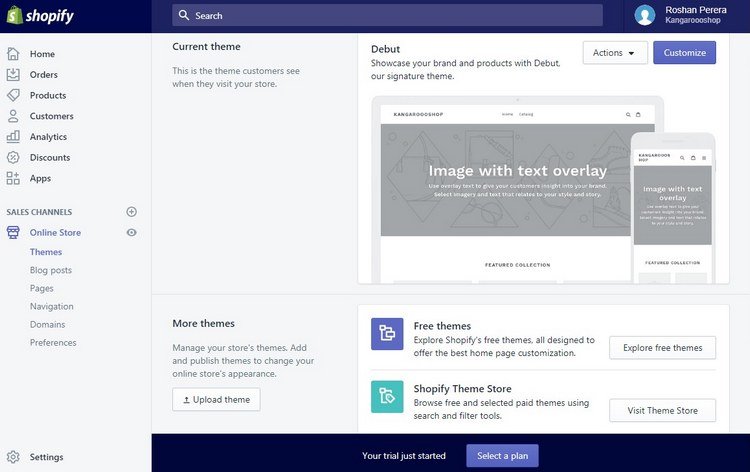Screen dimensions: 750x472
Task: Open Discounts section
Action: pos(50,157)
